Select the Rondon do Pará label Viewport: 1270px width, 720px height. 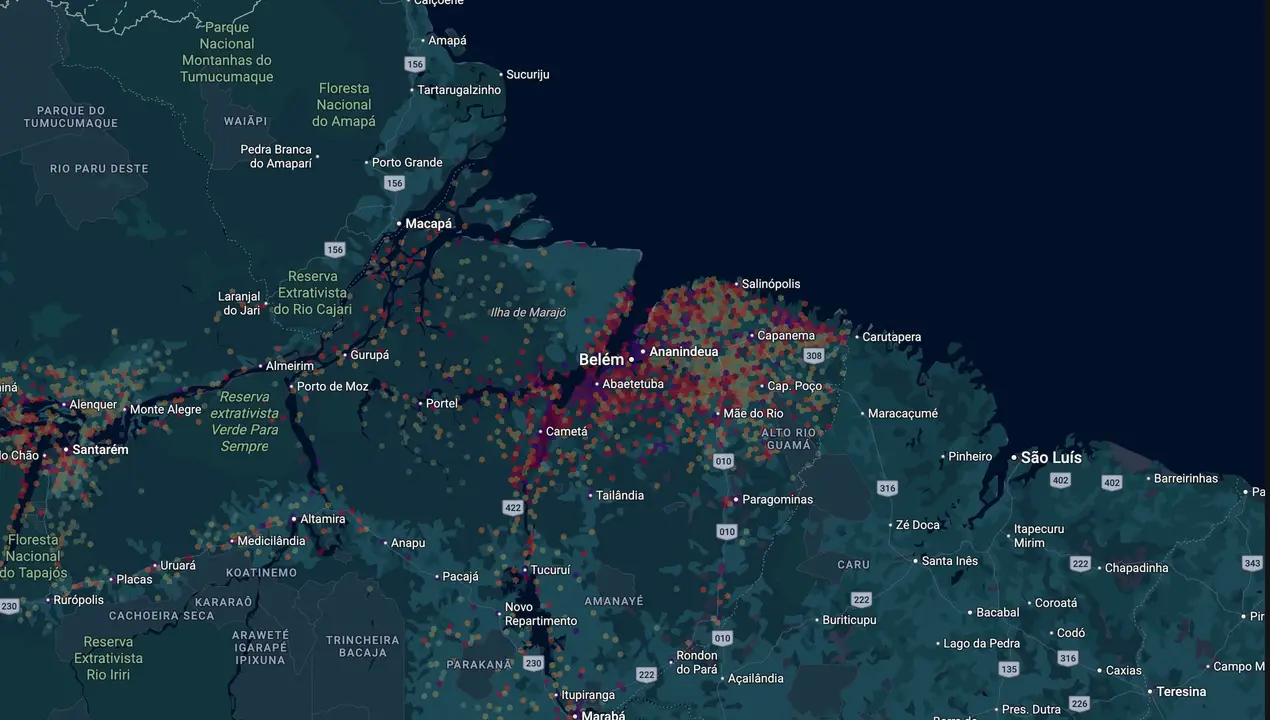point(697,663)
